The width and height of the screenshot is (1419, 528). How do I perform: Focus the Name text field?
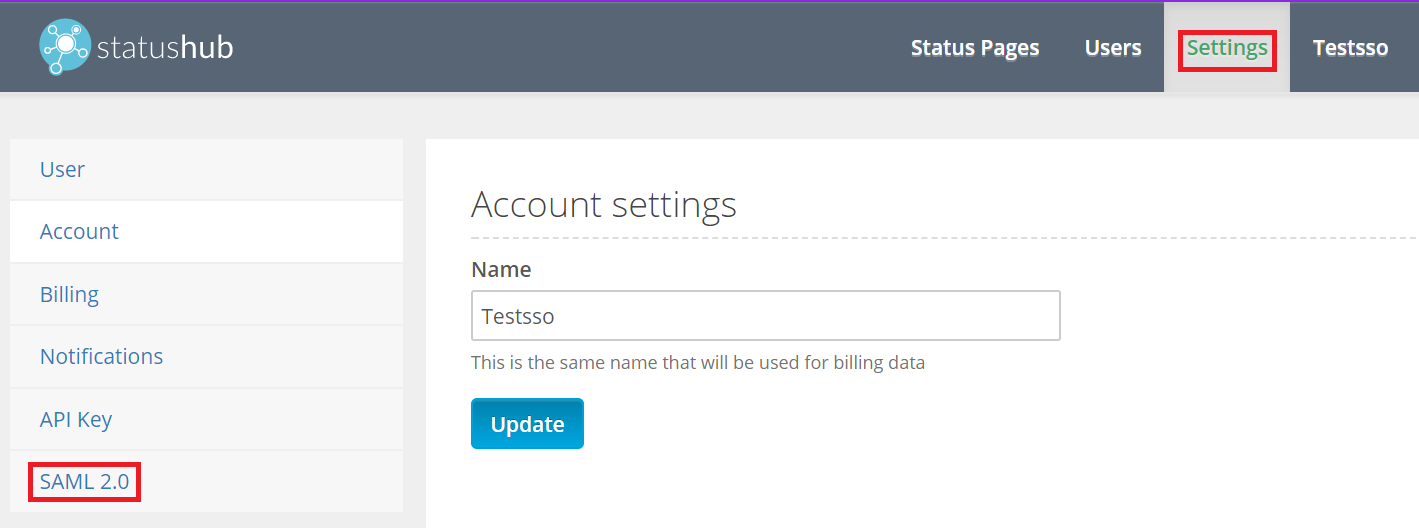coord(765,316)
